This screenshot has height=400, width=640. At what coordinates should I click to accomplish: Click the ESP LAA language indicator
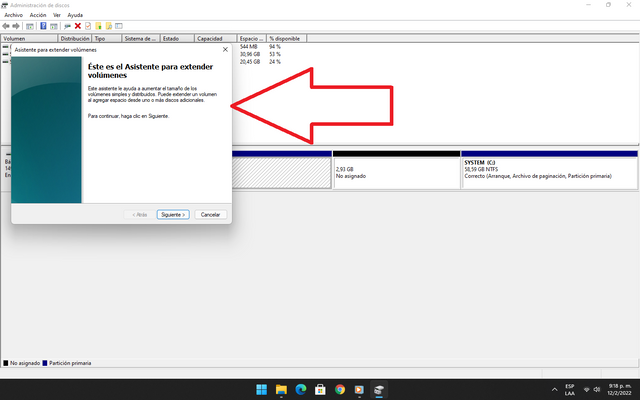click(x=570, y=390)
